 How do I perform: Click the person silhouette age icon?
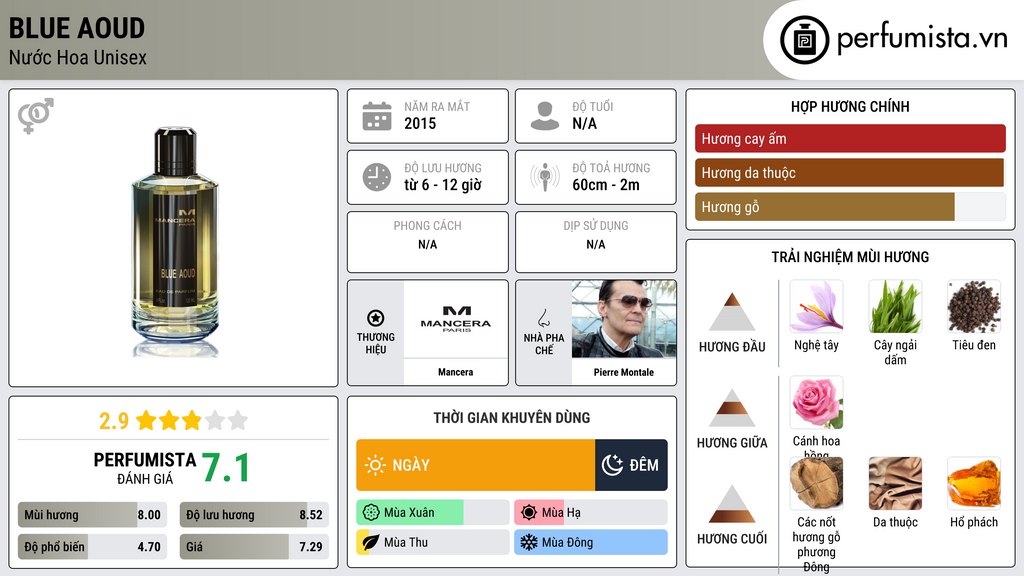pyautogui.click(x=544, y=116)
